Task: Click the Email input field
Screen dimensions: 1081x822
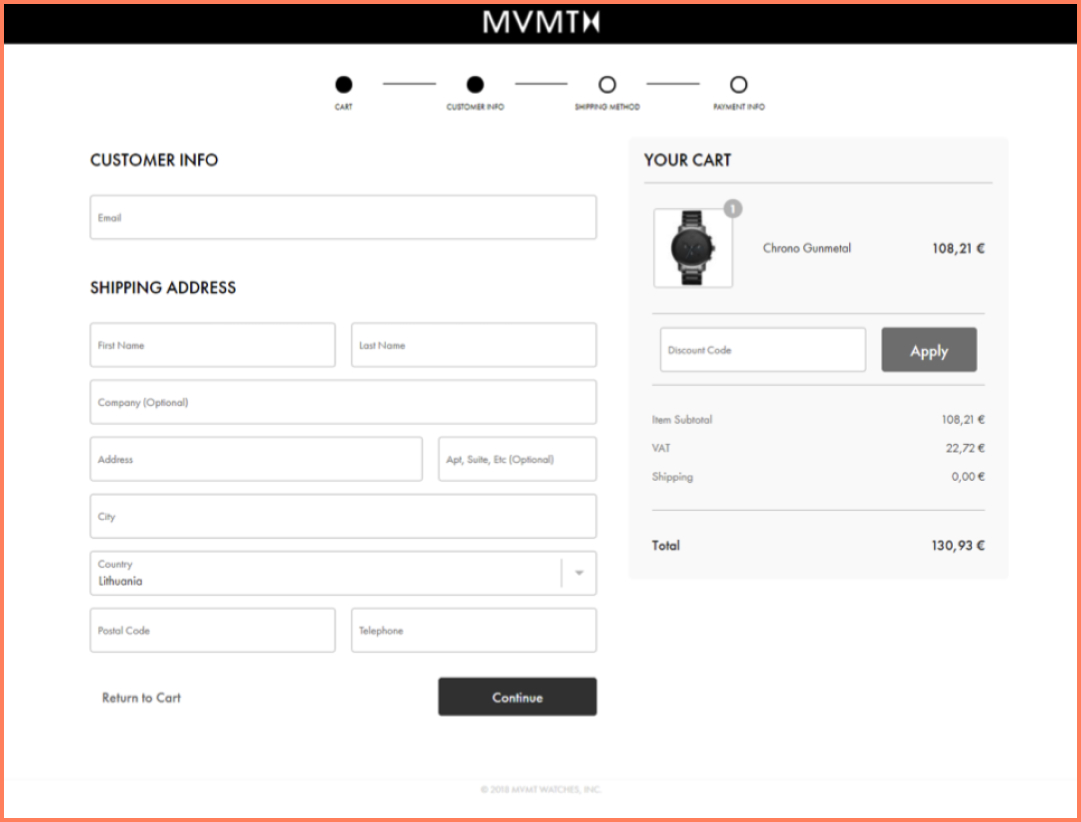Action: tap(343, 217)
